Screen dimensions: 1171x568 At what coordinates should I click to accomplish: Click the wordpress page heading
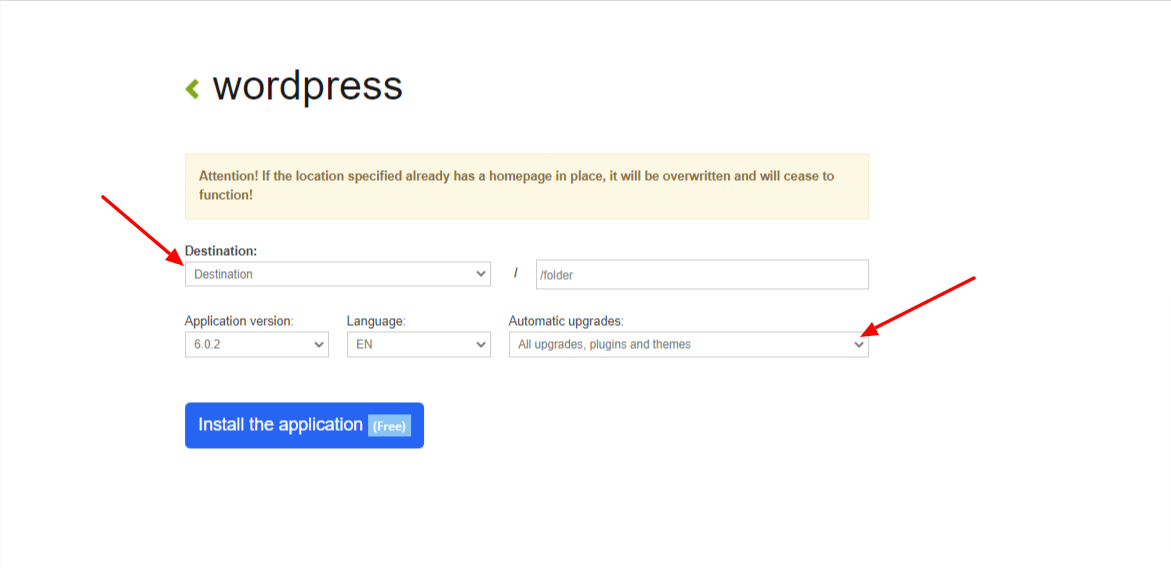click(x=308, y=87)
